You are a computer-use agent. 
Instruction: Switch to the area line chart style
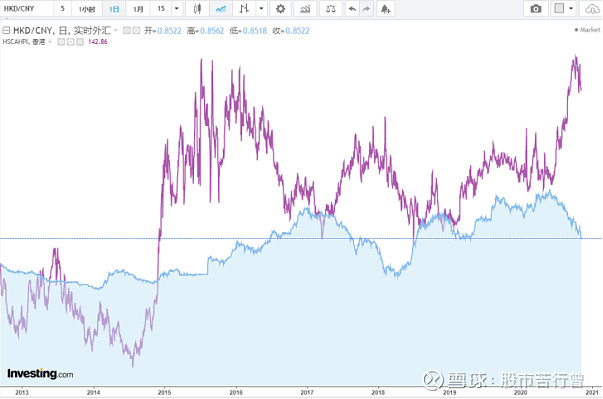pos(221,8)
